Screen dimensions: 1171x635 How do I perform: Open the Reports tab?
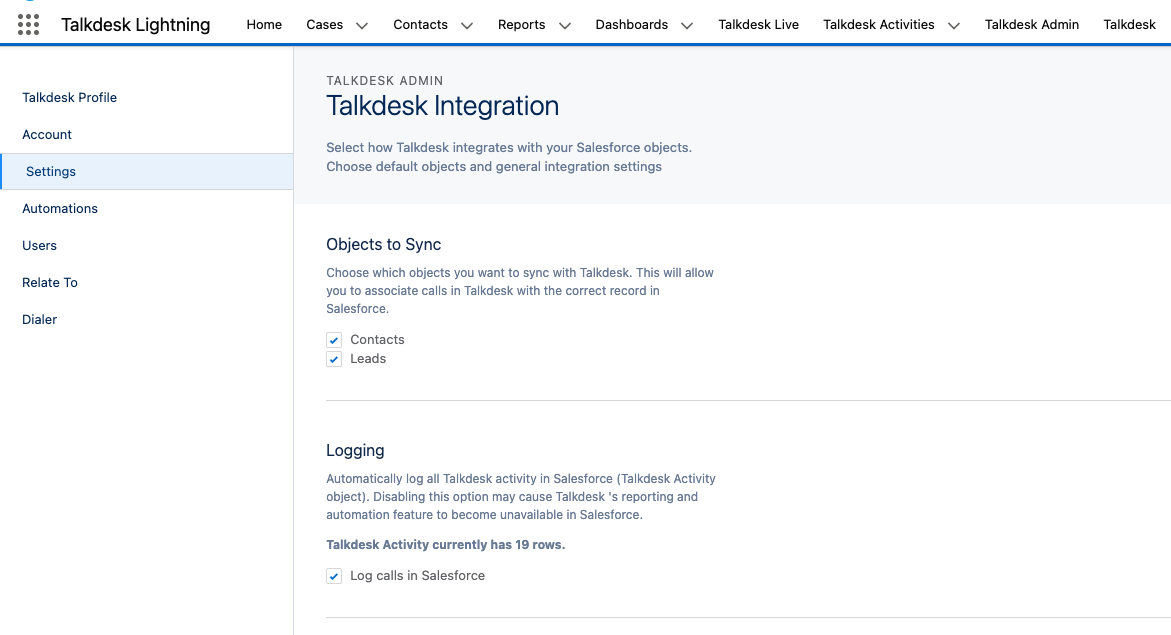click(x=521, y=25)
